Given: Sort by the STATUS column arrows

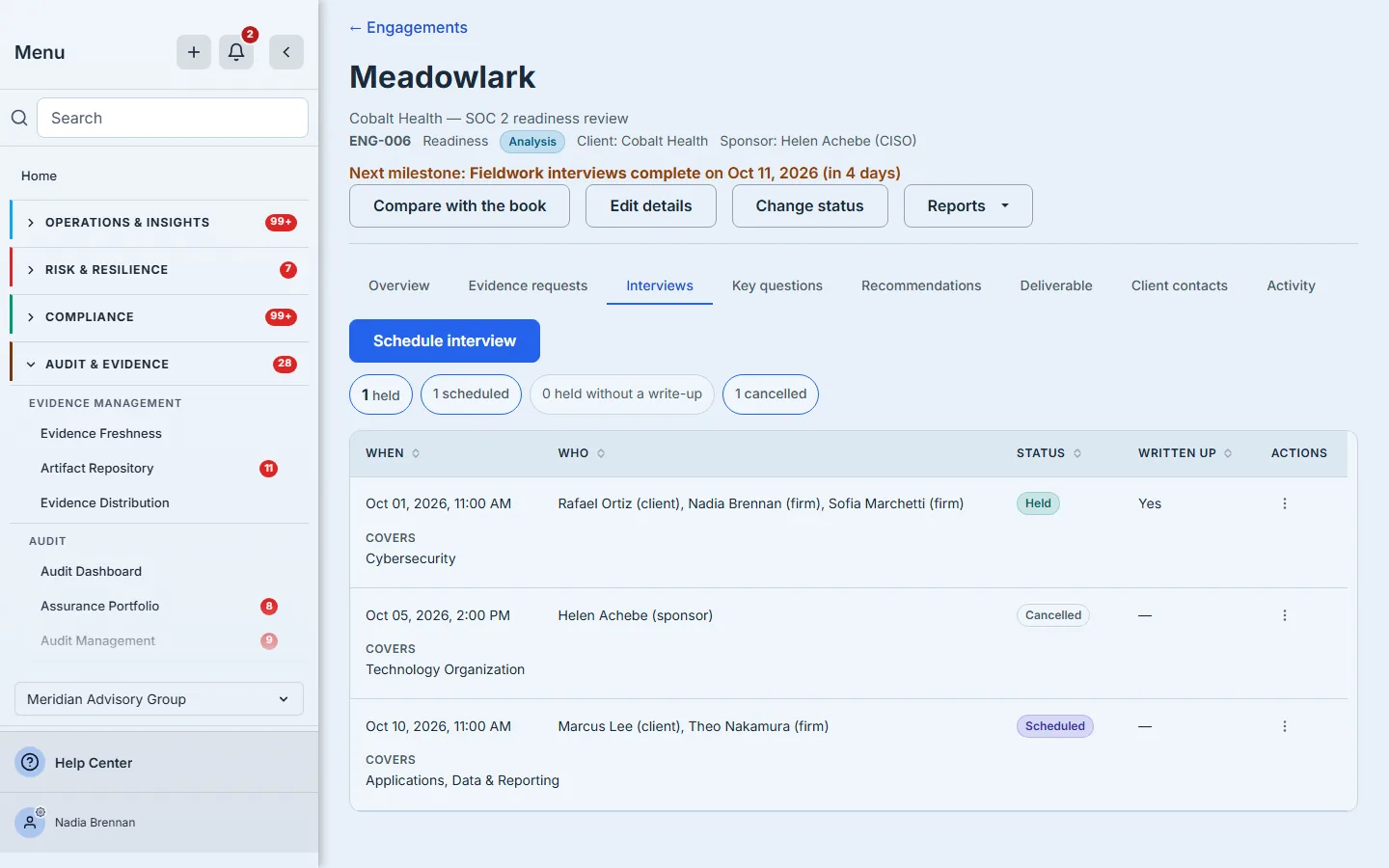Looking at the screenshot, I should [1077, 453].
